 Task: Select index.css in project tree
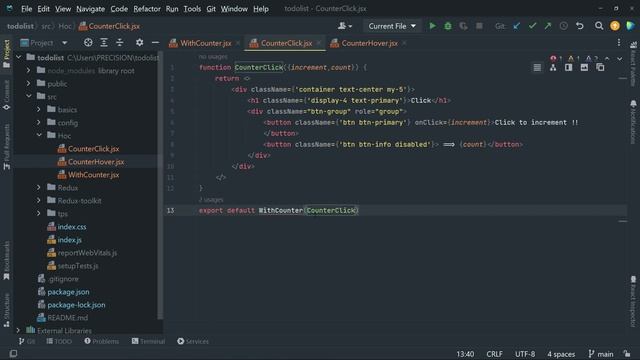[72, 227]
